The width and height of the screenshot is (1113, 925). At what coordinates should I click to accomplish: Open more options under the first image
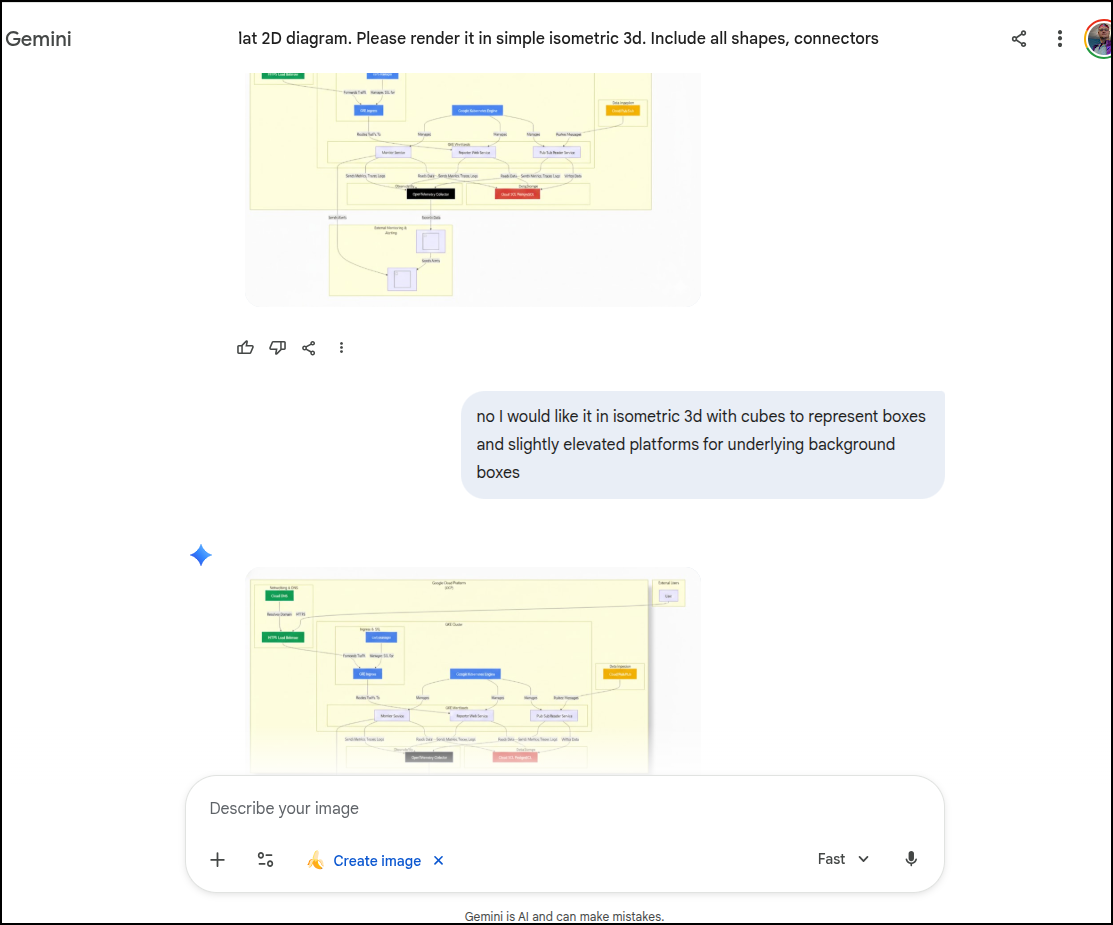pyautogui.click(x=341, y=348)
